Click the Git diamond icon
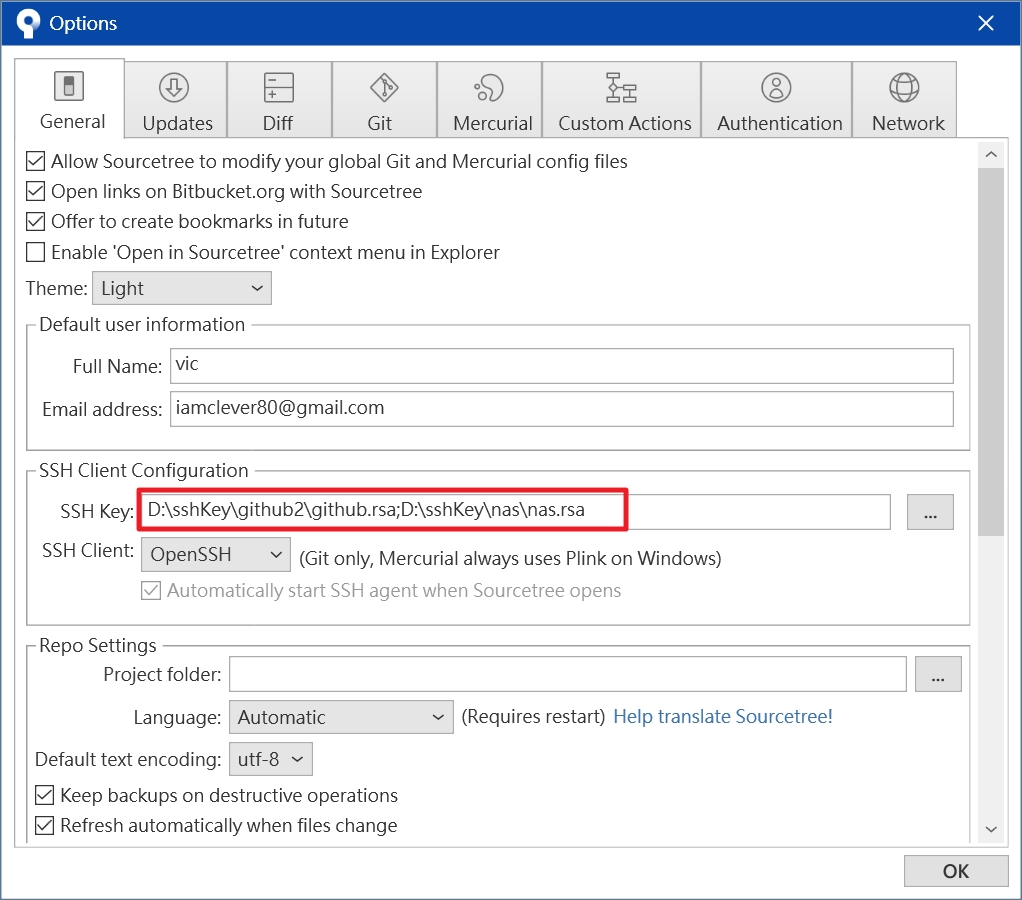 [x=384, y=87]
